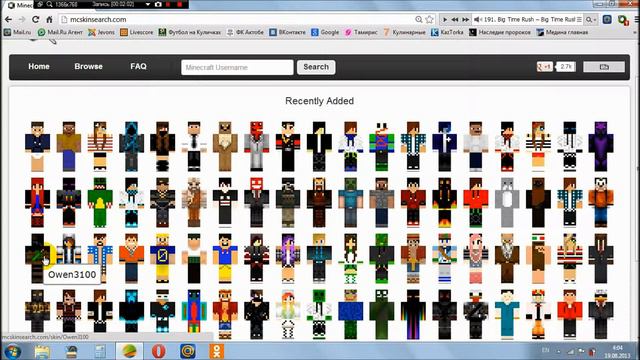
Task: Open the red-faced skin in gray suit
Action: (x=257, y=146)
